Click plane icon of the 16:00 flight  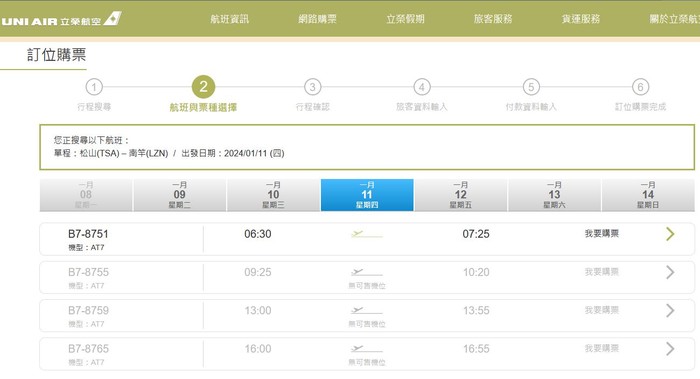point(367,348)
